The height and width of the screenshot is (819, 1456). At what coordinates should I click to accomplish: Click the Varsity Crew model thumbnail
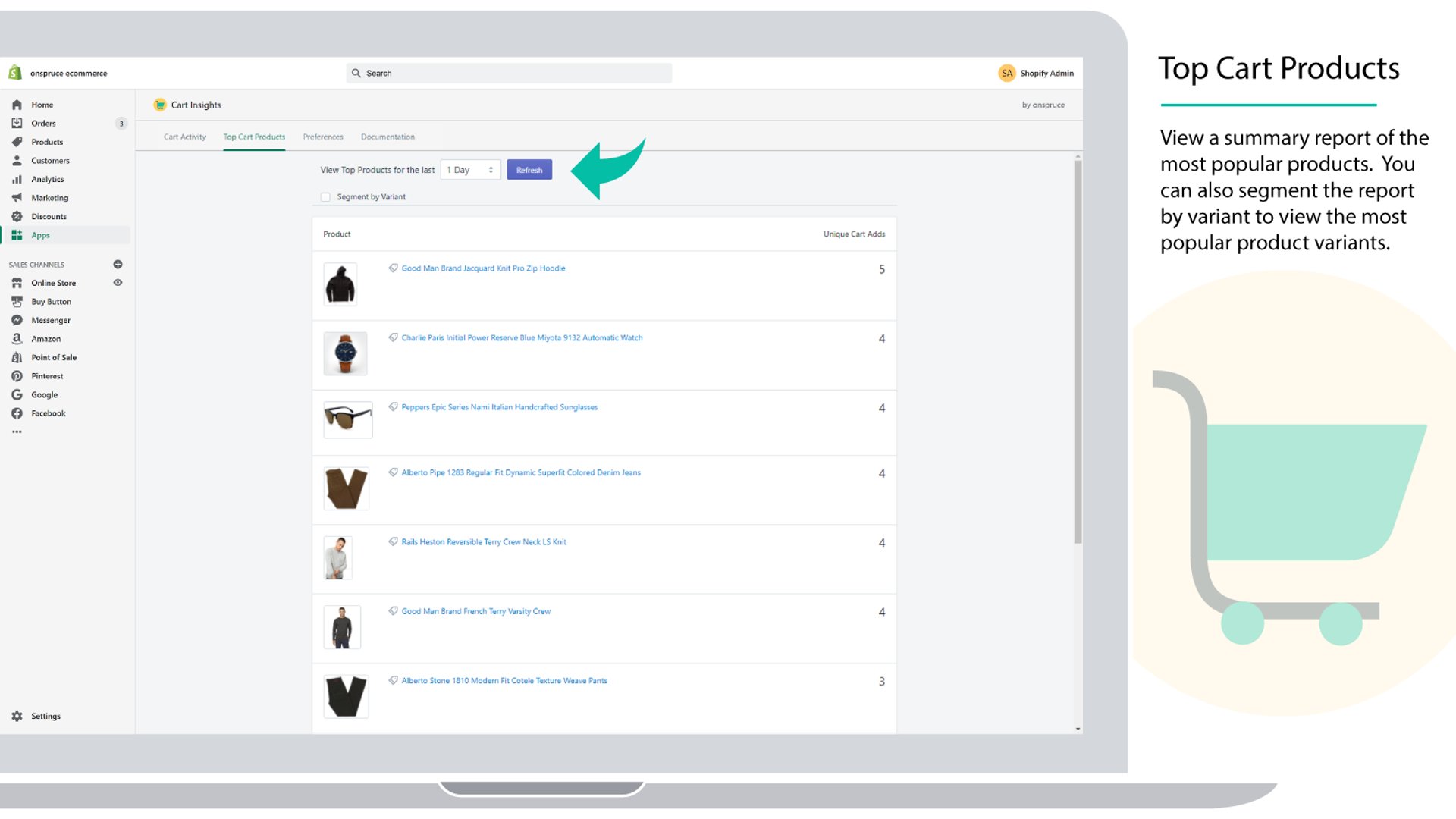(x=342, y=627)
